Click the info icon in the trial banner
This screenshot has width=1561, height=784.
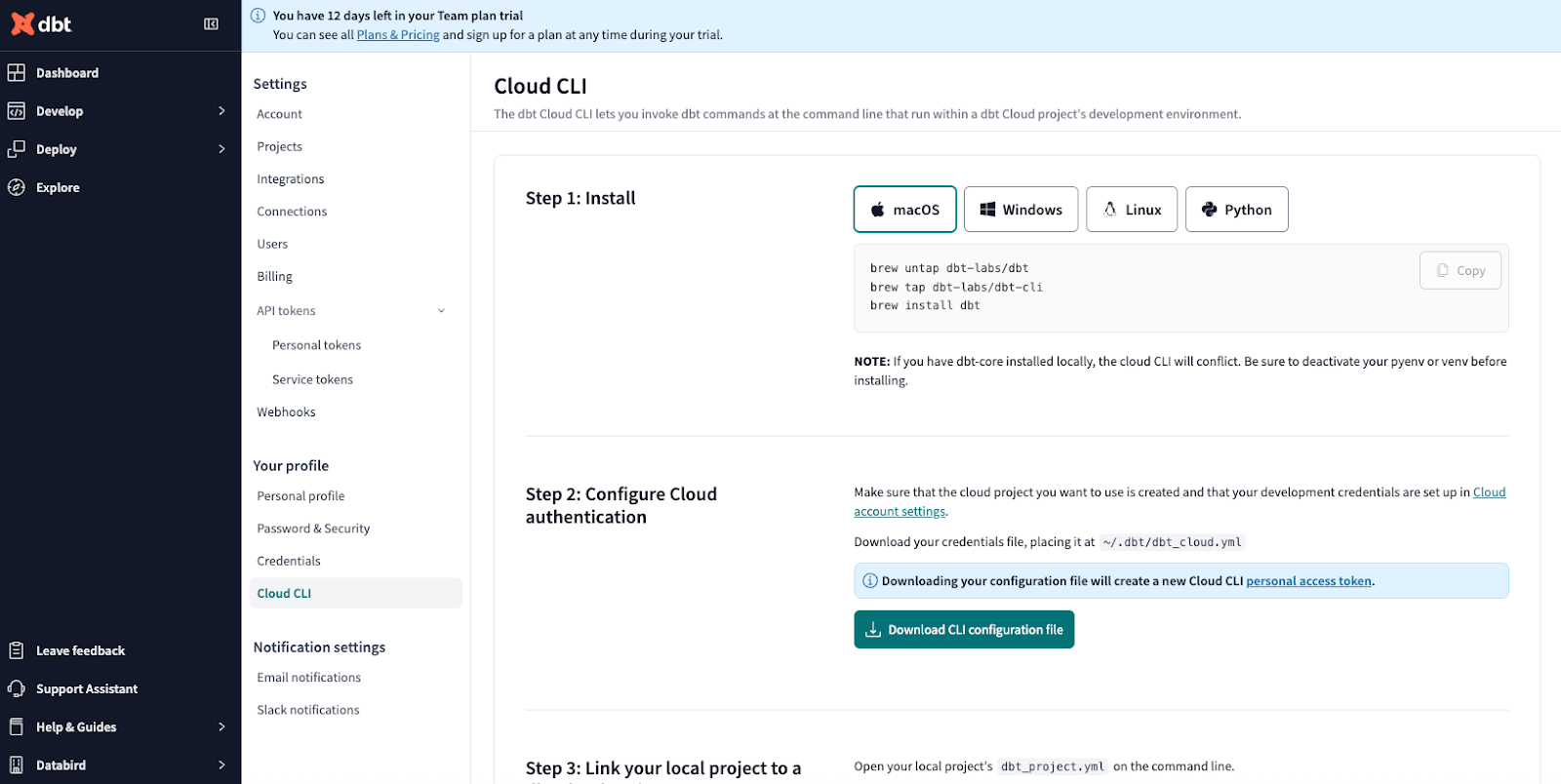[x=258, y=16]
